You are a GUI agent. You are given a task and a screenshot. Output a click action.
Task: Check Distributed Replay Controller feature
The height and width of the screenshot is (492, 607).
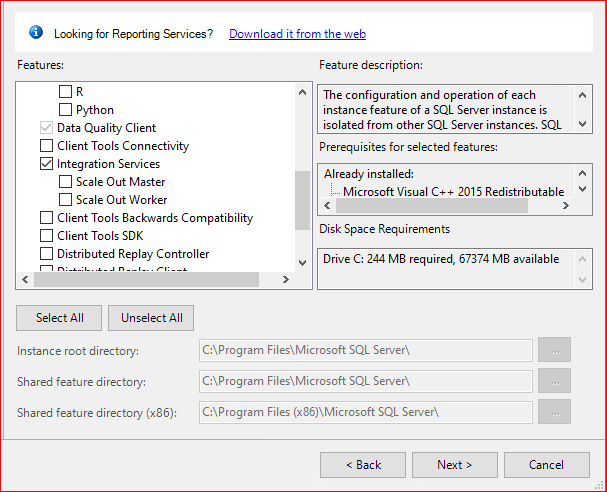(47, 254)
